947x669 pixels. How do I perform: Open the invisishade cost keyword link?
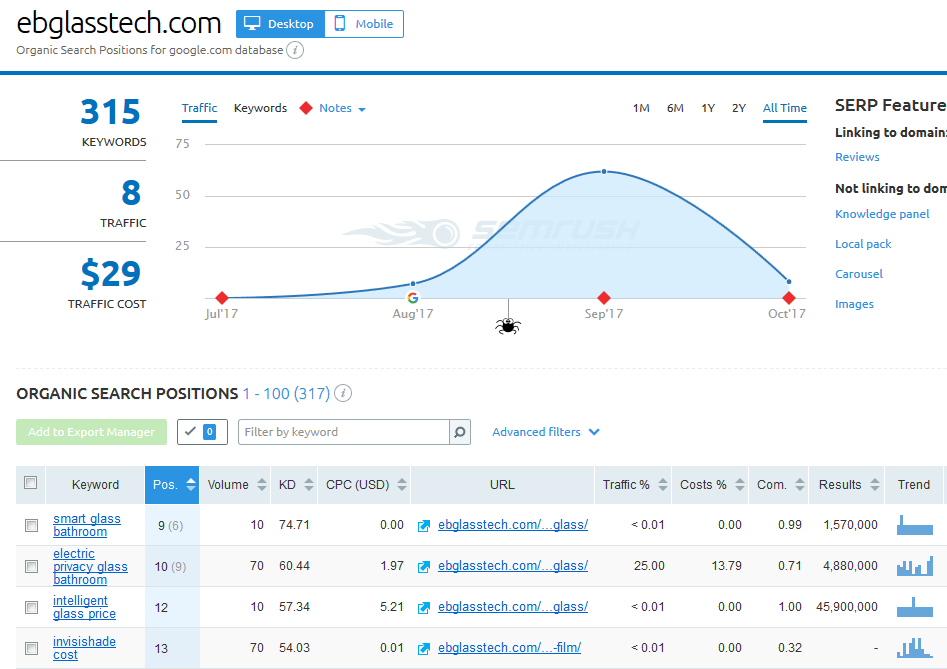coord(85,648)
